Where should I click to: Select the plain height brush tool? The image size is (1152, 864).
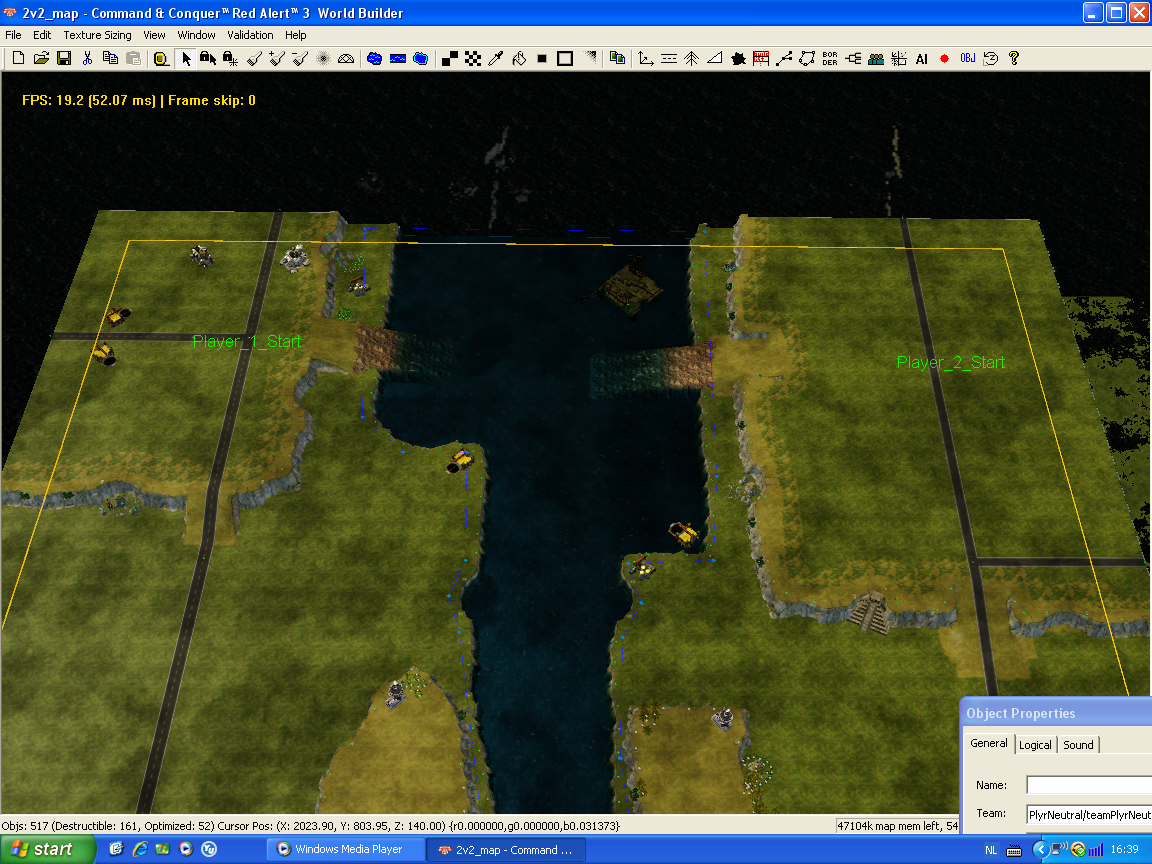tap(254, 58)
